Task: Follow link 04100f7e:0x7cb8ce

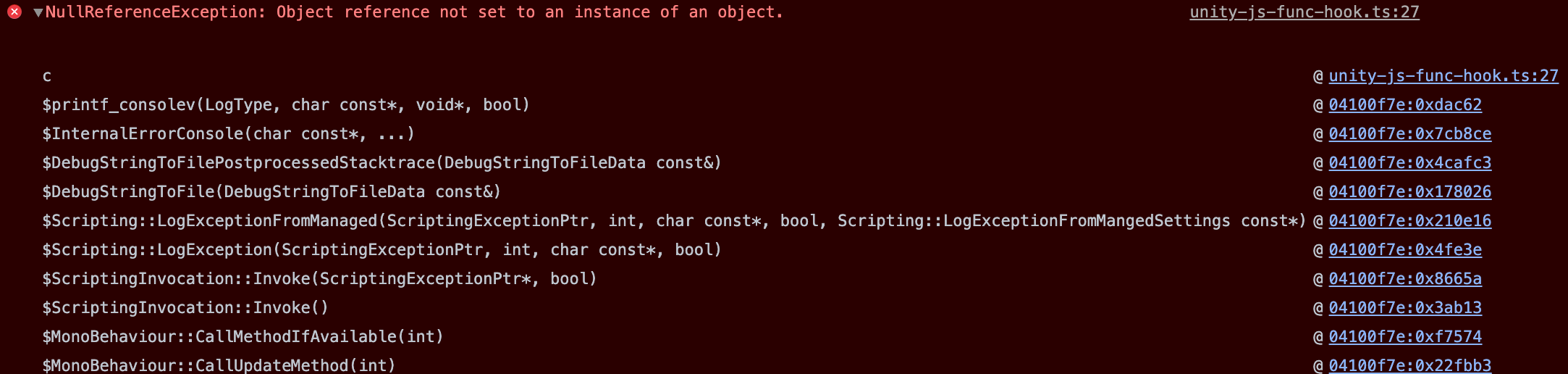Action: click(x=1409, y=134)
